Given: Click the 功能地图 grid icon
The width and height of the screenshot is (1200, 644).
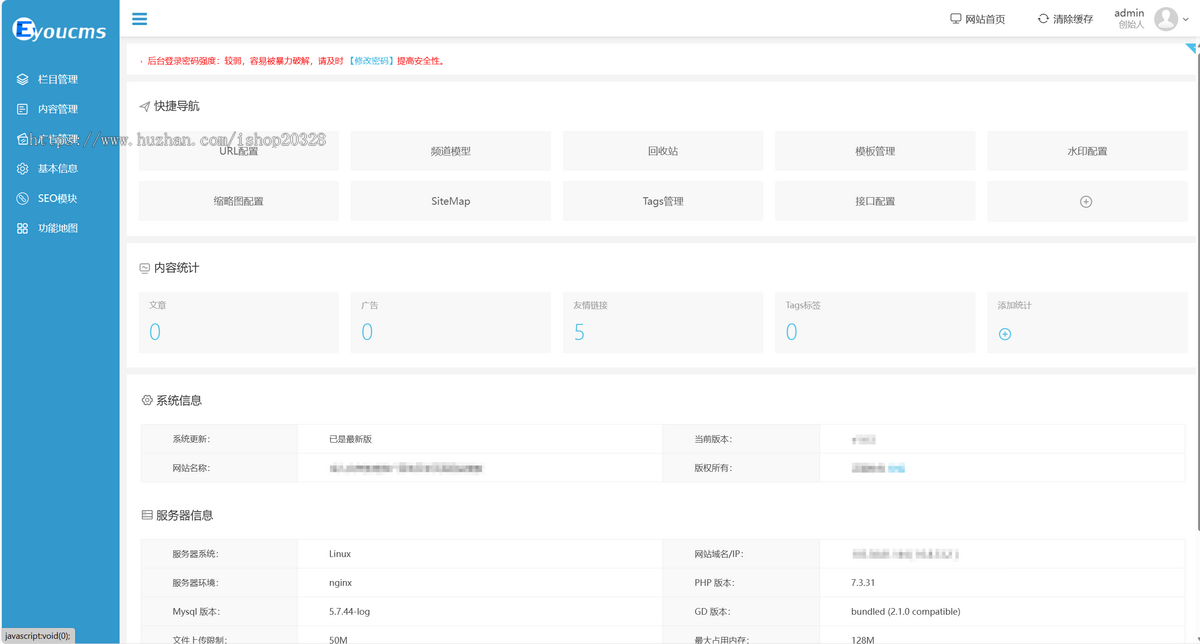Looking at the screenshot, I should (22, 229).
